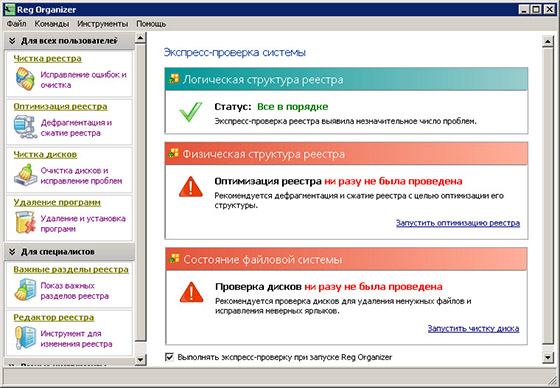Click sidebar scrollbar up arrow
Image resolution: width=560 pixels, height=388 pixels.
point(140,38)
